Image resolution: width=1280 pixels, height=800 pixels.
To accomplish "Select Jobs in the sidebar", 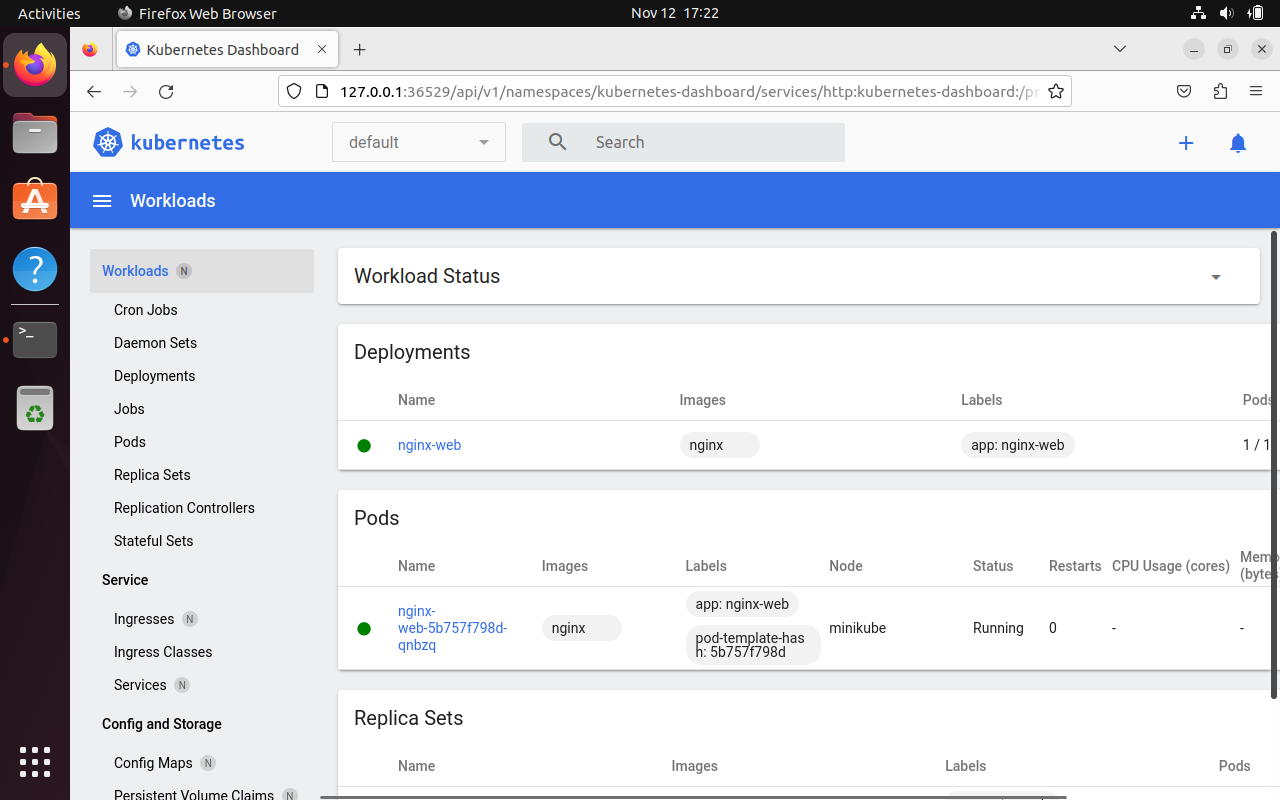I will point(129,409).
